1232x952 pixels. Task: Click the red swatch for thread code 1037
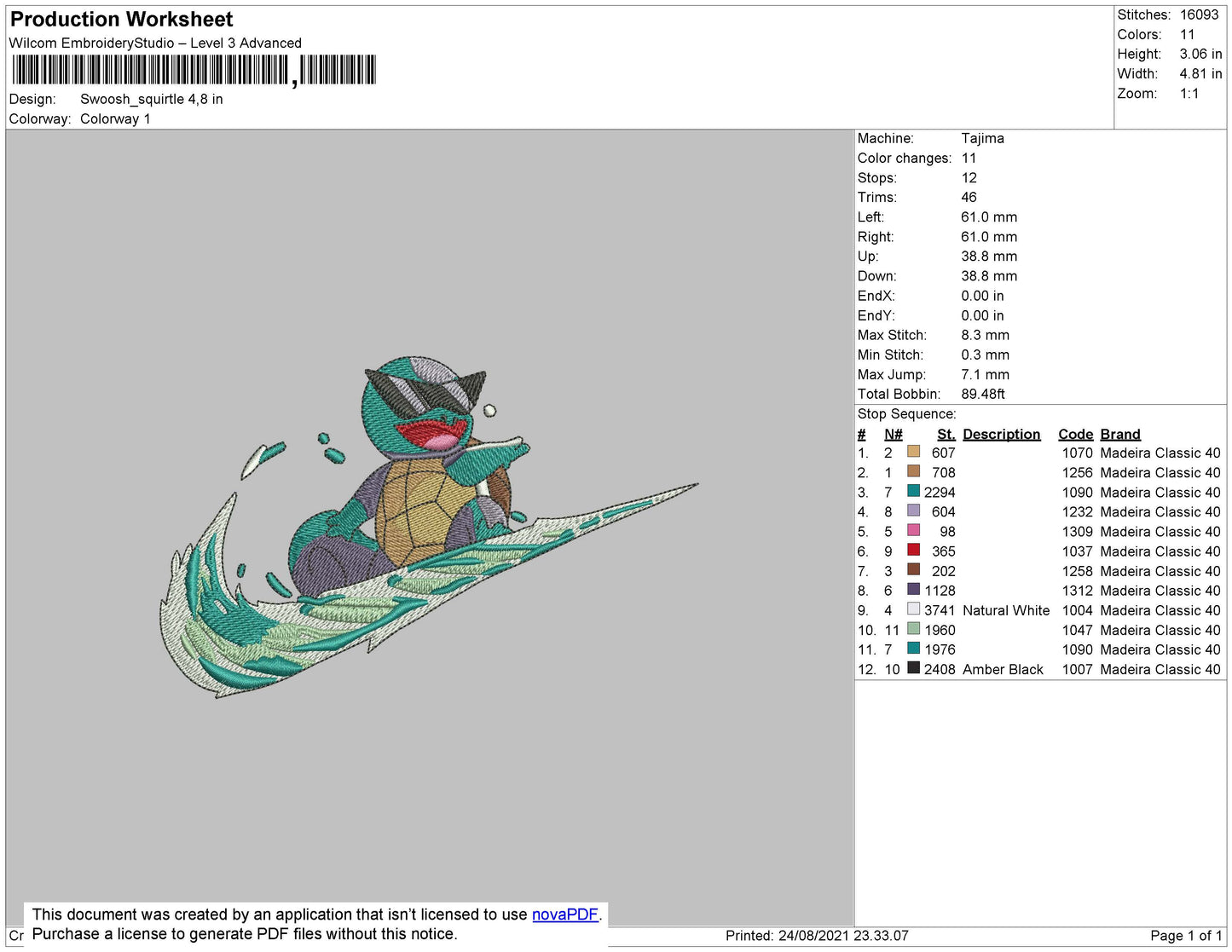(x=913, y=551)
